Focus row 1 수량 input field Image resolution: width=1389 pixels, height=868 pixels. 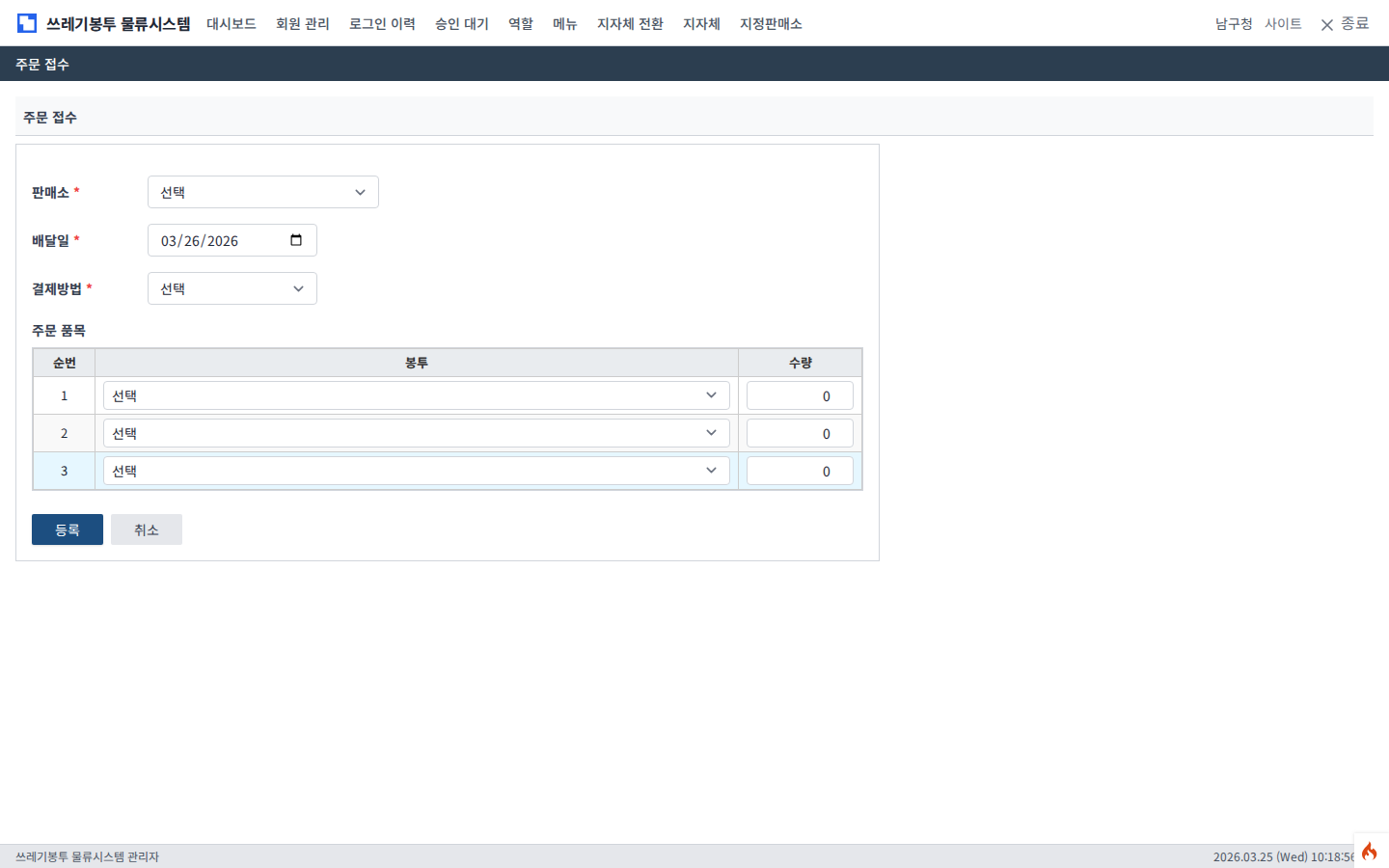[x=800, y=395]
